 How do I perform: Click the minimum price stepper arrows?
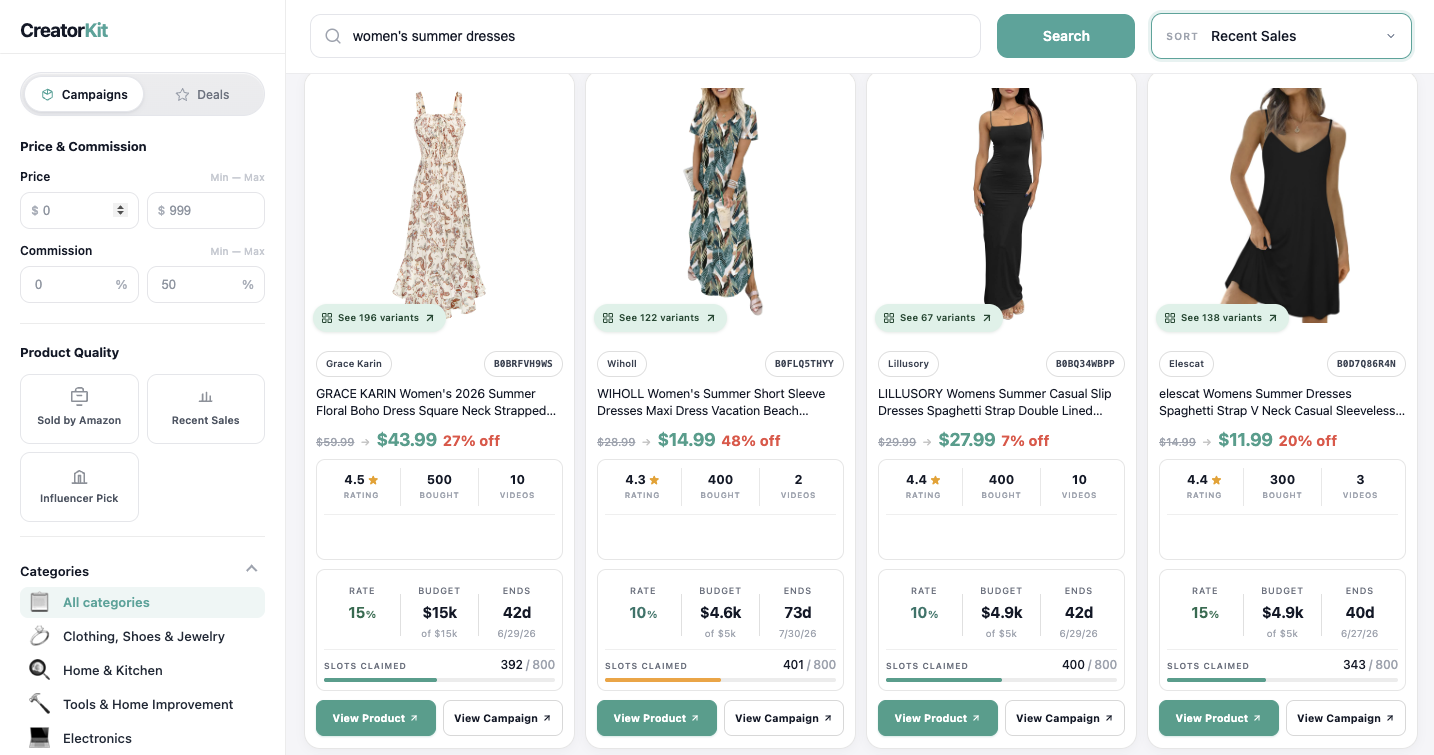tap(121, 210)
